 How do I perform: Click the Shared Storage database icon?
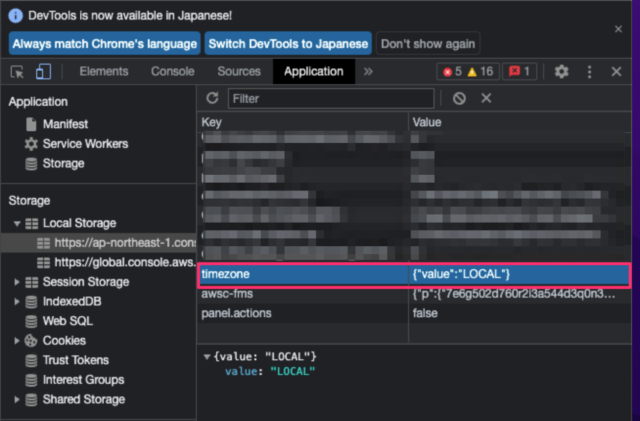click(x=31, y=400)
